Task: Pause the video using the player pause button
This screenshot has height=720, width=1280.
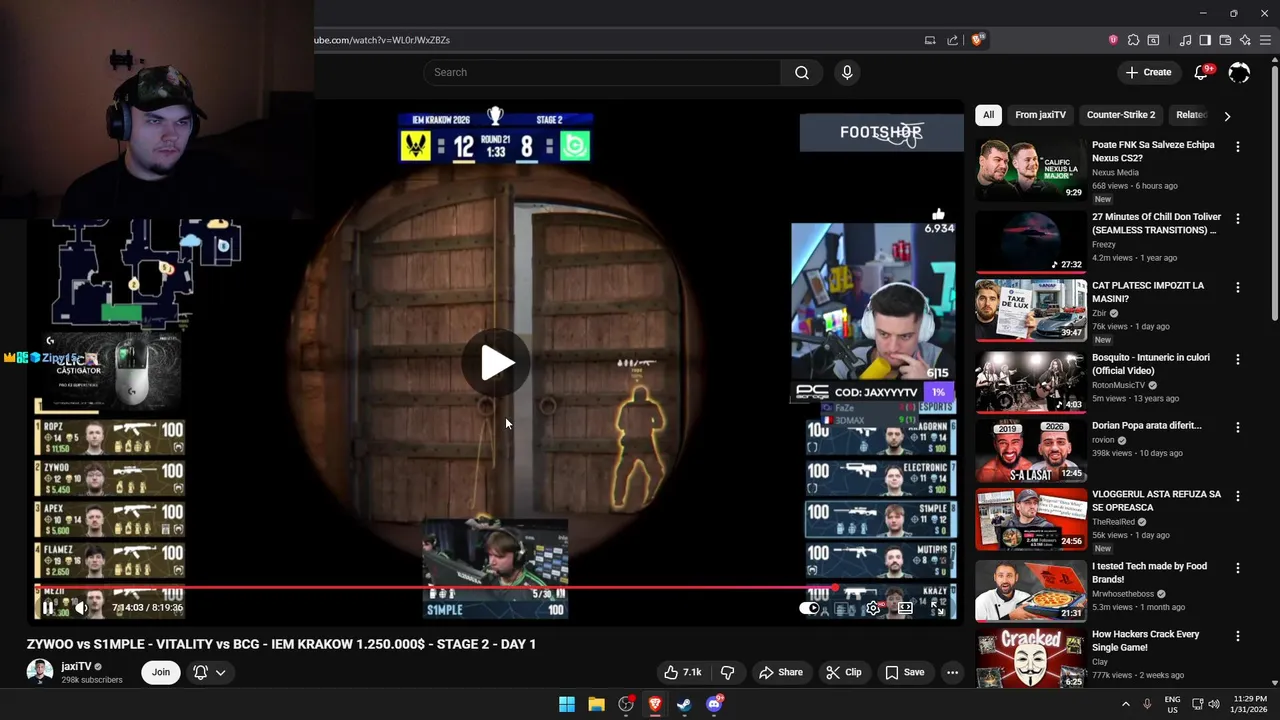Action: [x=48, y=607]
